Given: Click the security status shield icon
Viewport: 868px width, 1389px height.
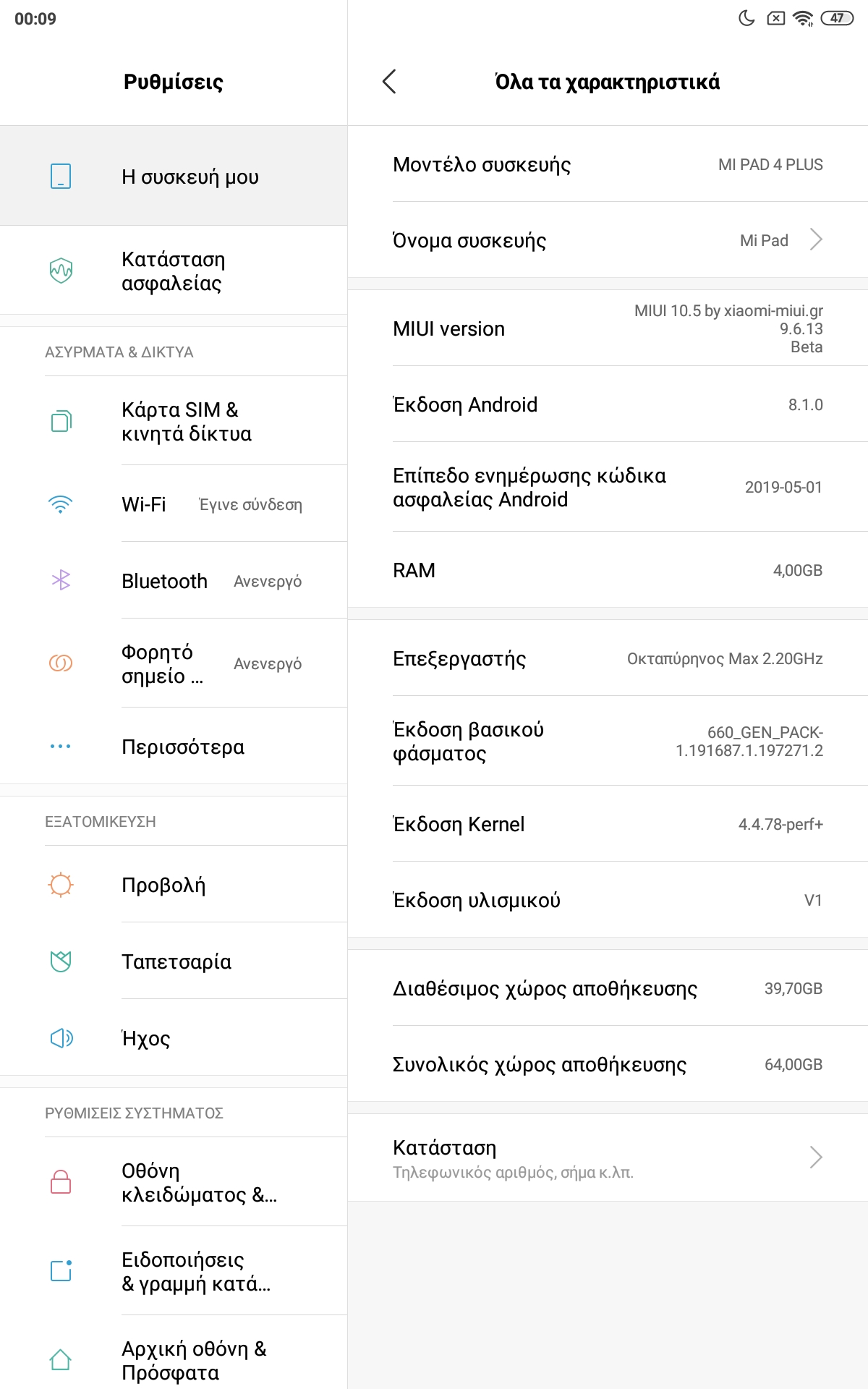Looking at the screenshot, I should click(61, 271).
